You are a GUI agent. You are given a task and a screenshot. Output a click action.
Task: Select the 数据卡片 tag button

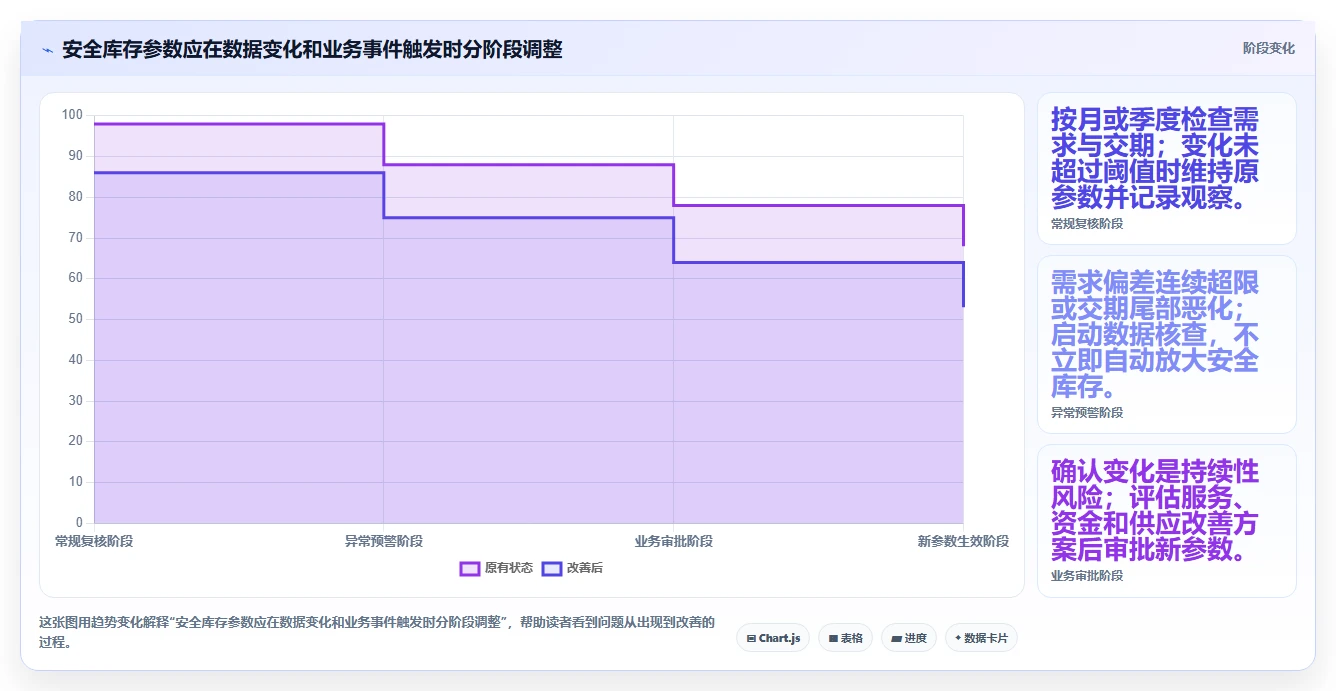point(981,638)
